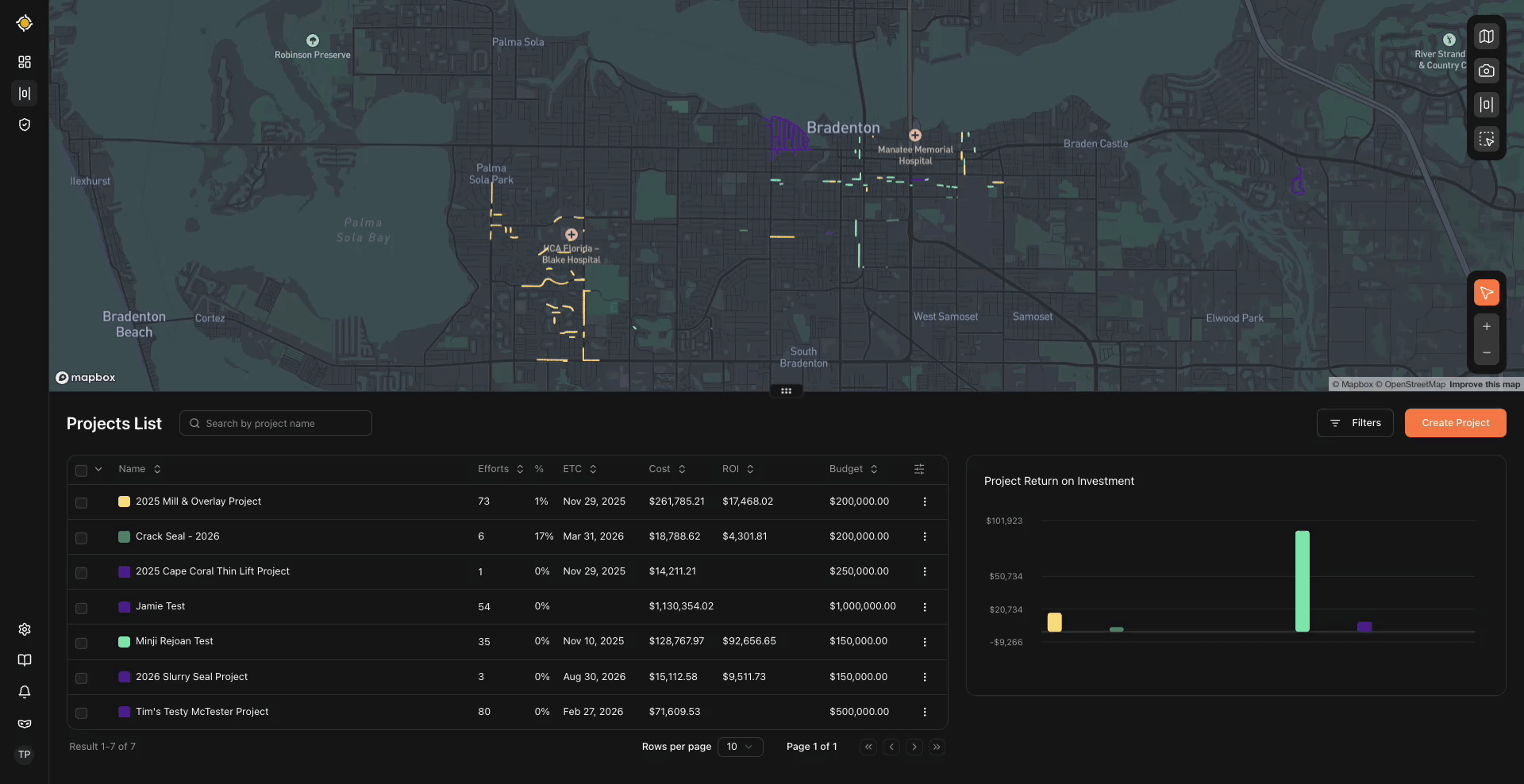Open the actions menu for Minji Rejoan Test

click(924, 642)
